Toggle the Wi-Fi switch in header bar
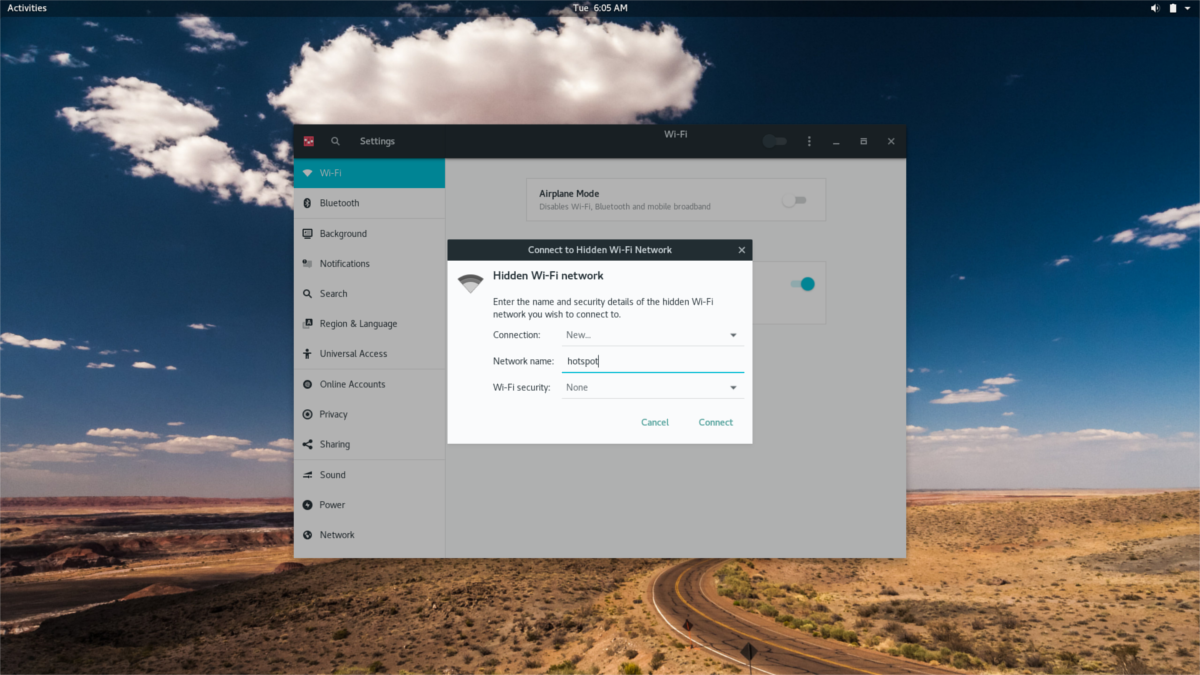Image resolution: width=1200 pixels, height=675 pixels. [x=775, y=141]
